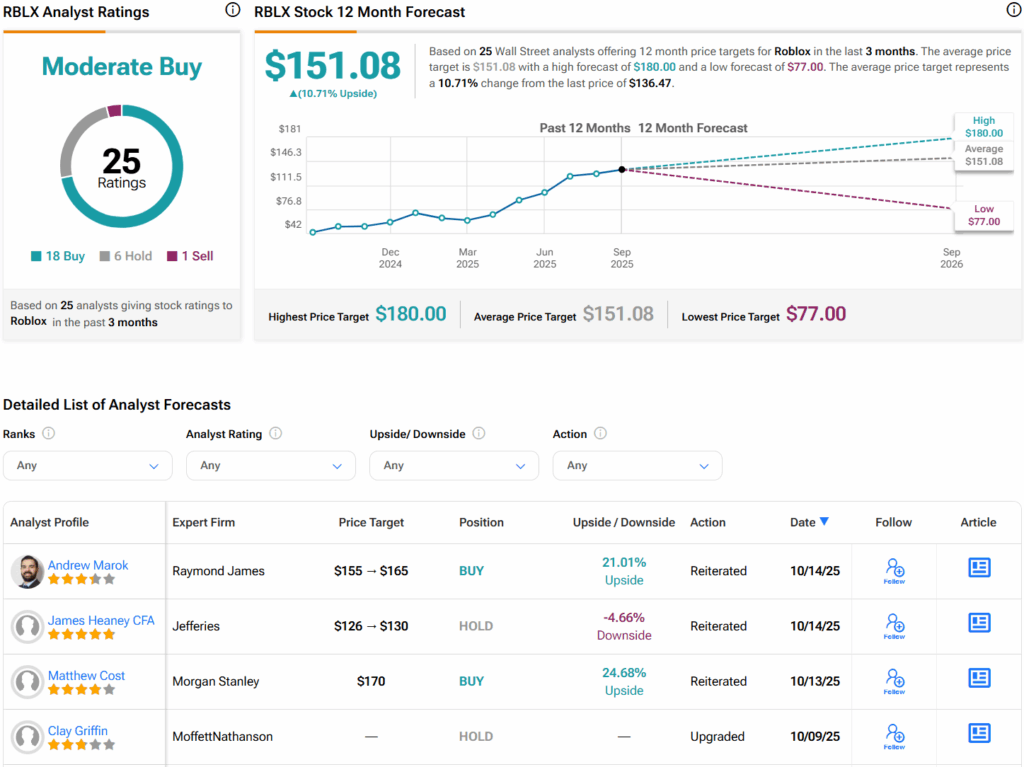Click info icon beside RBLX Analyst Ratings
The height and width of the screenshot is (767, 1024).
[x=233, y=11]
